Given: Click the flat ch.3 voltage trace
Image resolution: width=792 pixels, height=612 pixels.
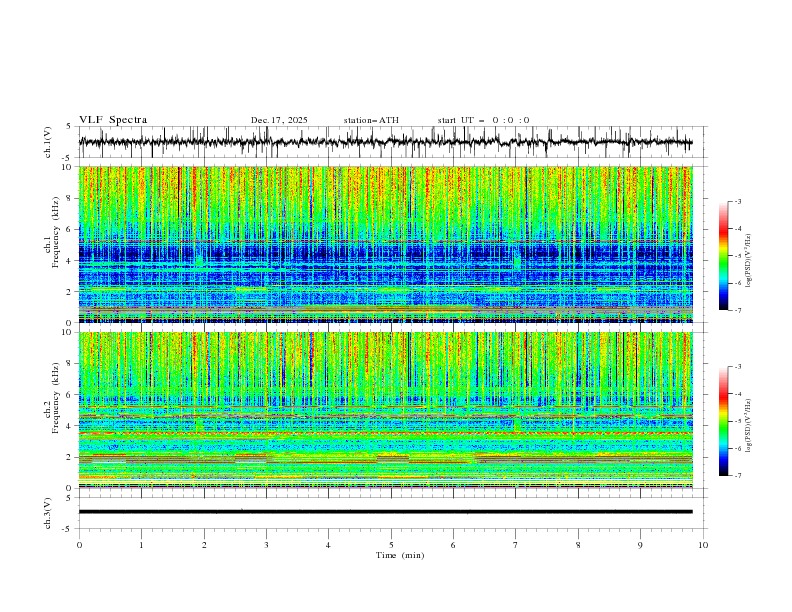Looking at the screenshot, I should (x=385, y=512).
